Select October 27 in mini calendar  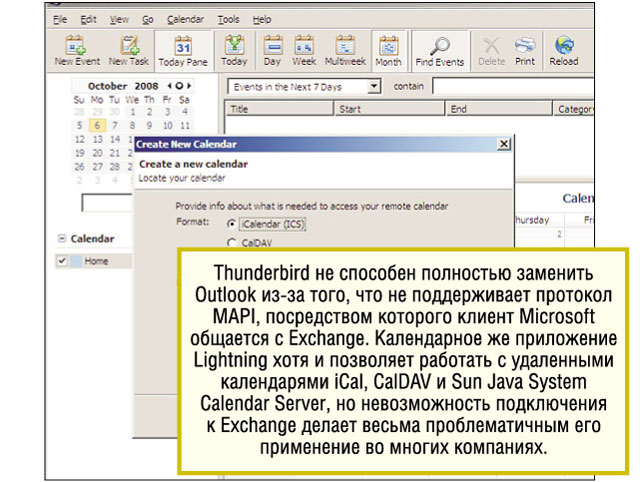(x=97, y=167)
